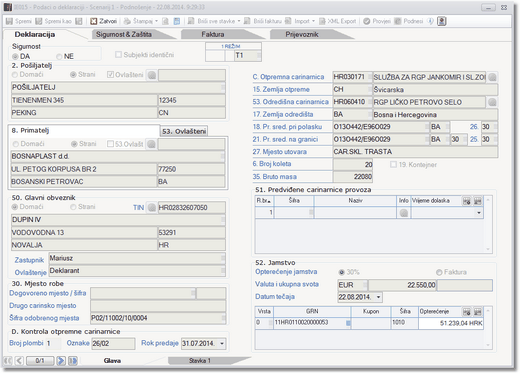Select Strani for Primatelj
The image size is (520, 374).
tap(74, 144)
